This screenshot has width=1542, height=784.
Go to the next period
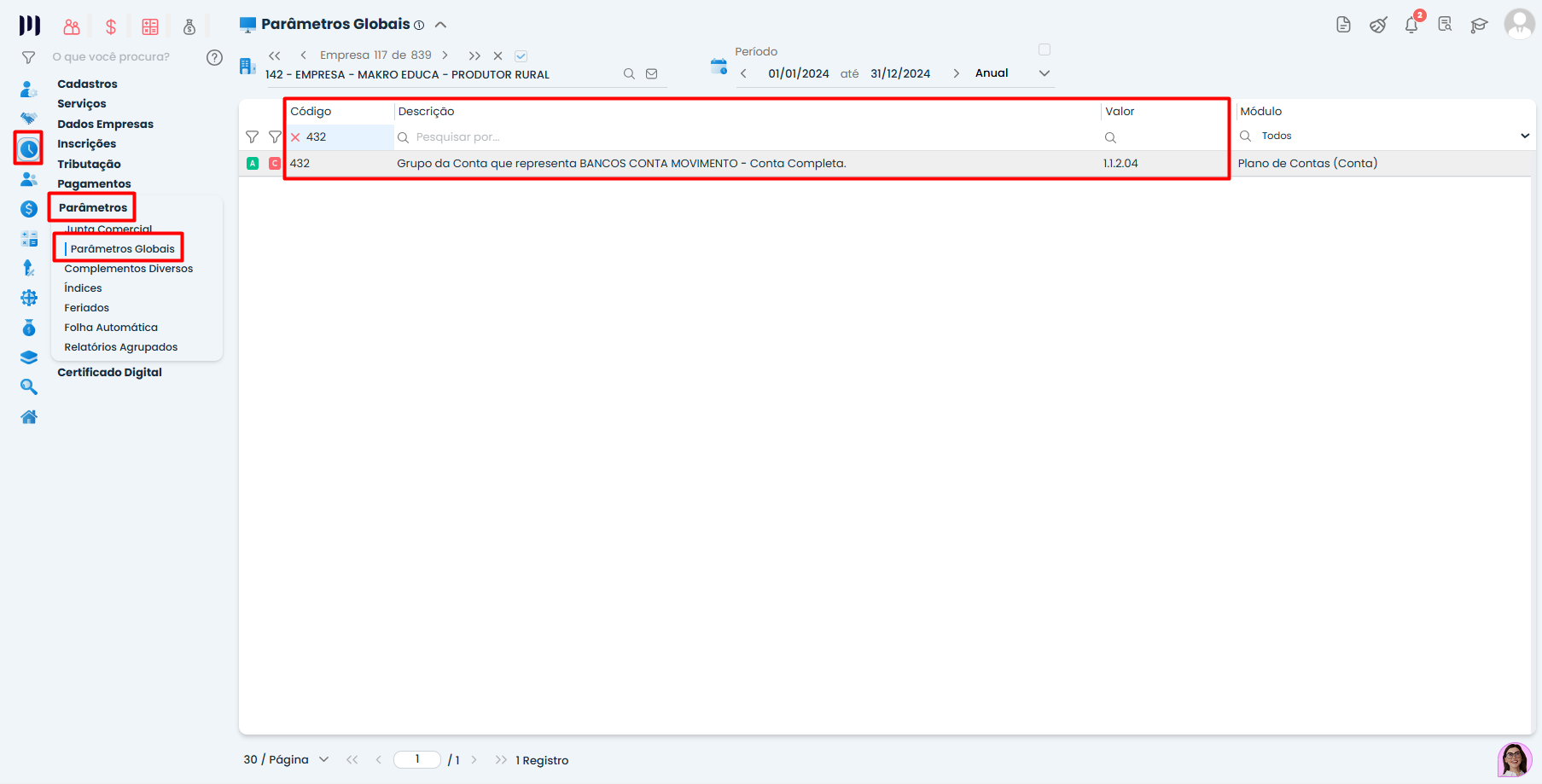(956, 73)
